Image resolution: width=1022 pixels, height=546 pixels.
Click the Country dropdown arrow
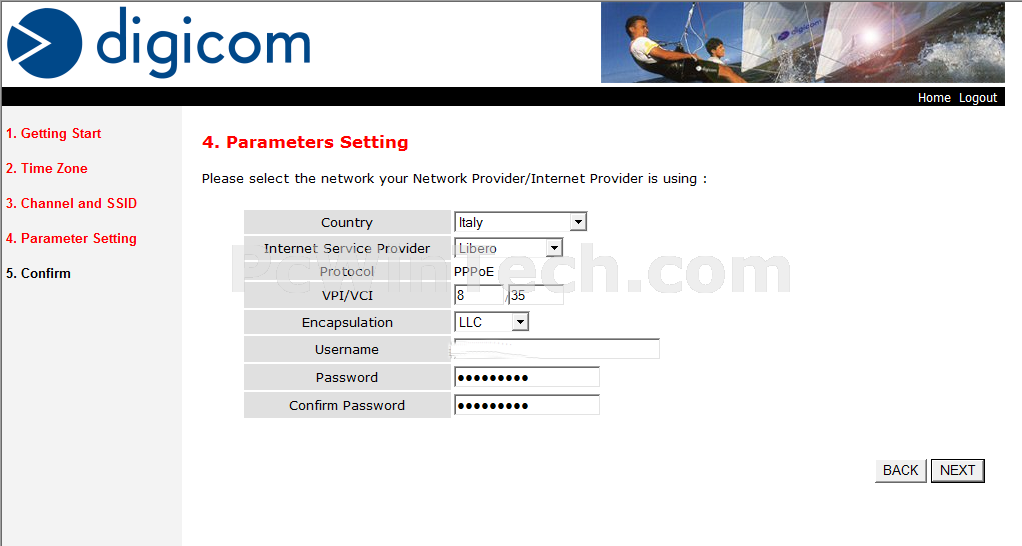(578, 222)
